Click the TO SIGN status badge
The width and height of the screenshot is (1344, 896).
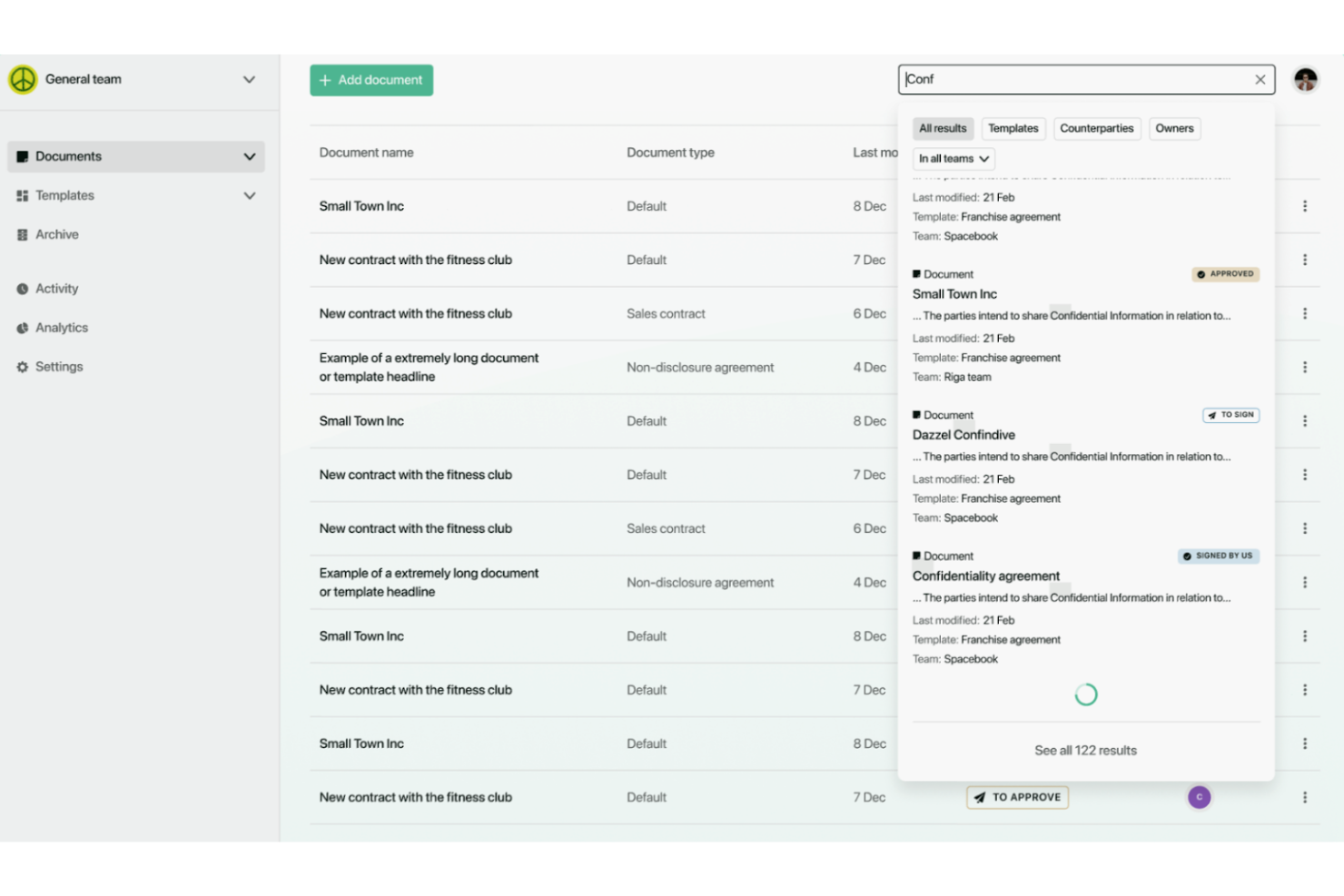[1230, 415]
